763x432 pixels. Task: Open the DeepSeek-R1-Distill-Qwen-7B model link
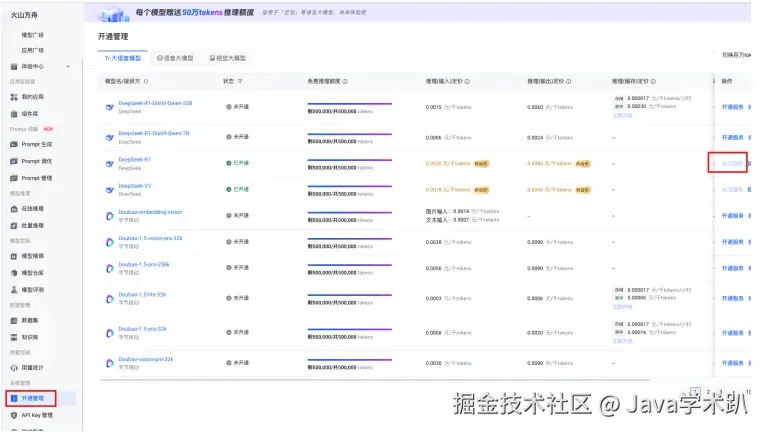[x=154, y=133]
